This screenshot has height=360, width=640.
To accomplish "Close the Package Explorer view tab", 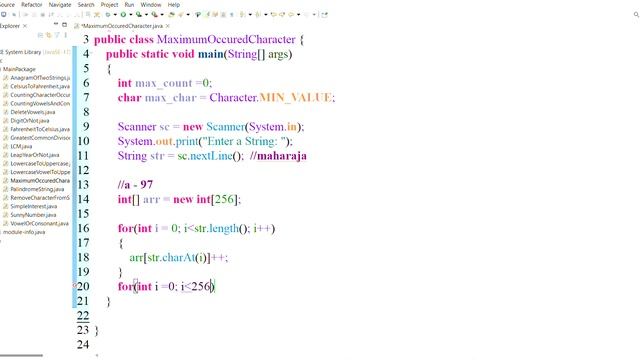I will coord(25,26).
